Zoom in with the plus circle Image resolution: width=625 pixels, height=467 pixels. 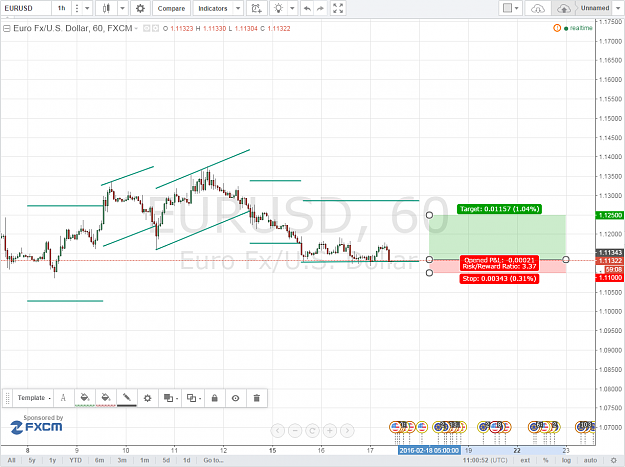click(x=330, y=430)
